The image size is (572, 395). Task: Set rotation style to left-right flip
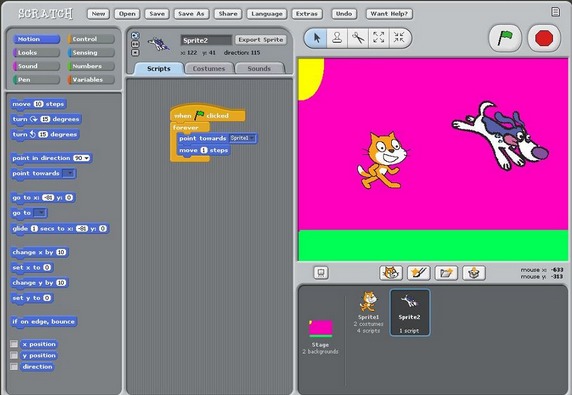point(135,44)
